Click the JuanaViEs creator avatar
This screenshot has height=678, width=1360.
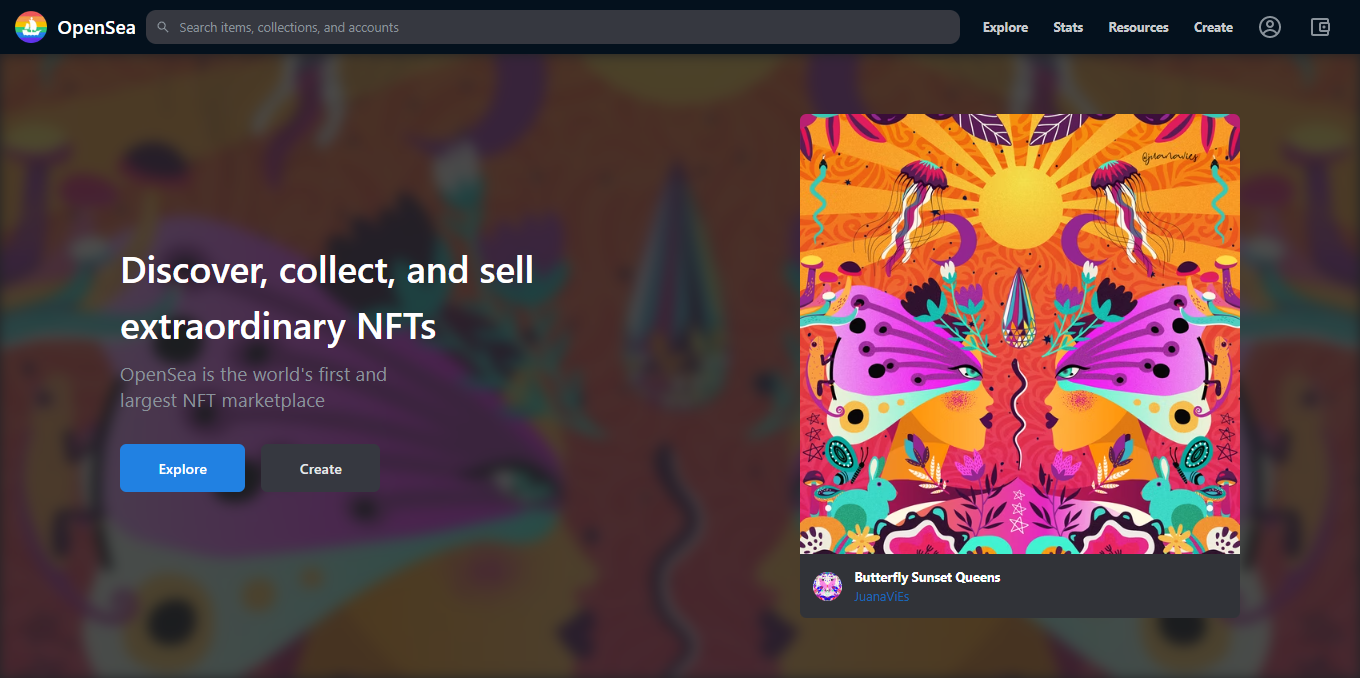click(x=827, y=586)
